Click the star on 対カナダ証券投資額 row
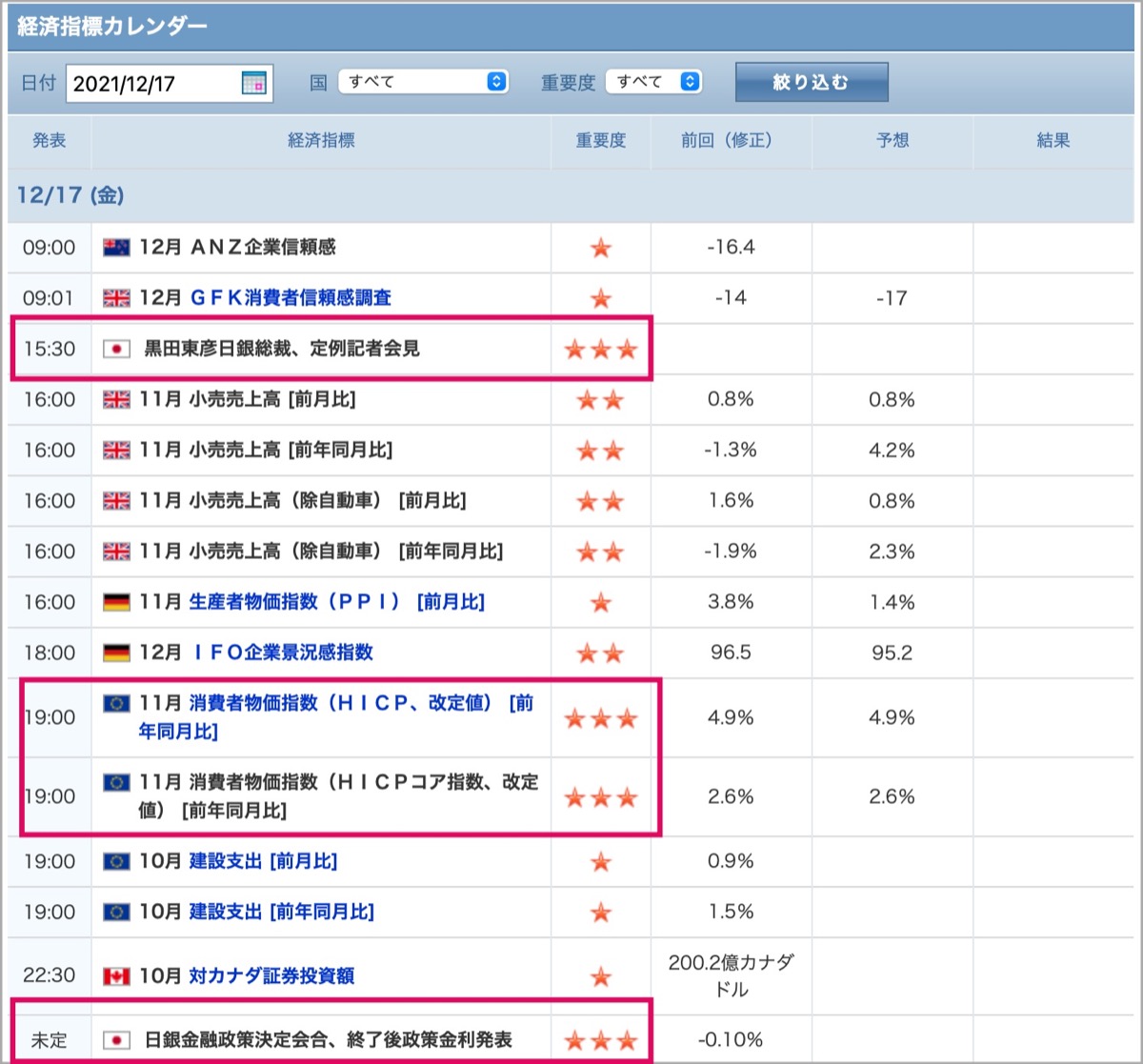The height and width of the screenshot is (1064, 1143). 601,976
